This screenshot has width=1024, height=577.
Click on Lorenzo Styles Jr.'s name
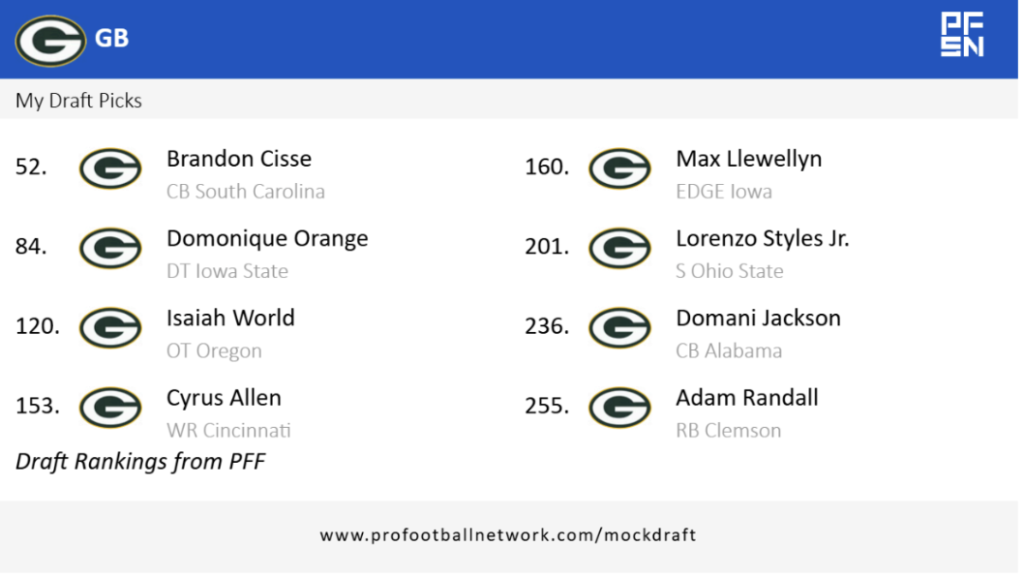tap(762, 239)
